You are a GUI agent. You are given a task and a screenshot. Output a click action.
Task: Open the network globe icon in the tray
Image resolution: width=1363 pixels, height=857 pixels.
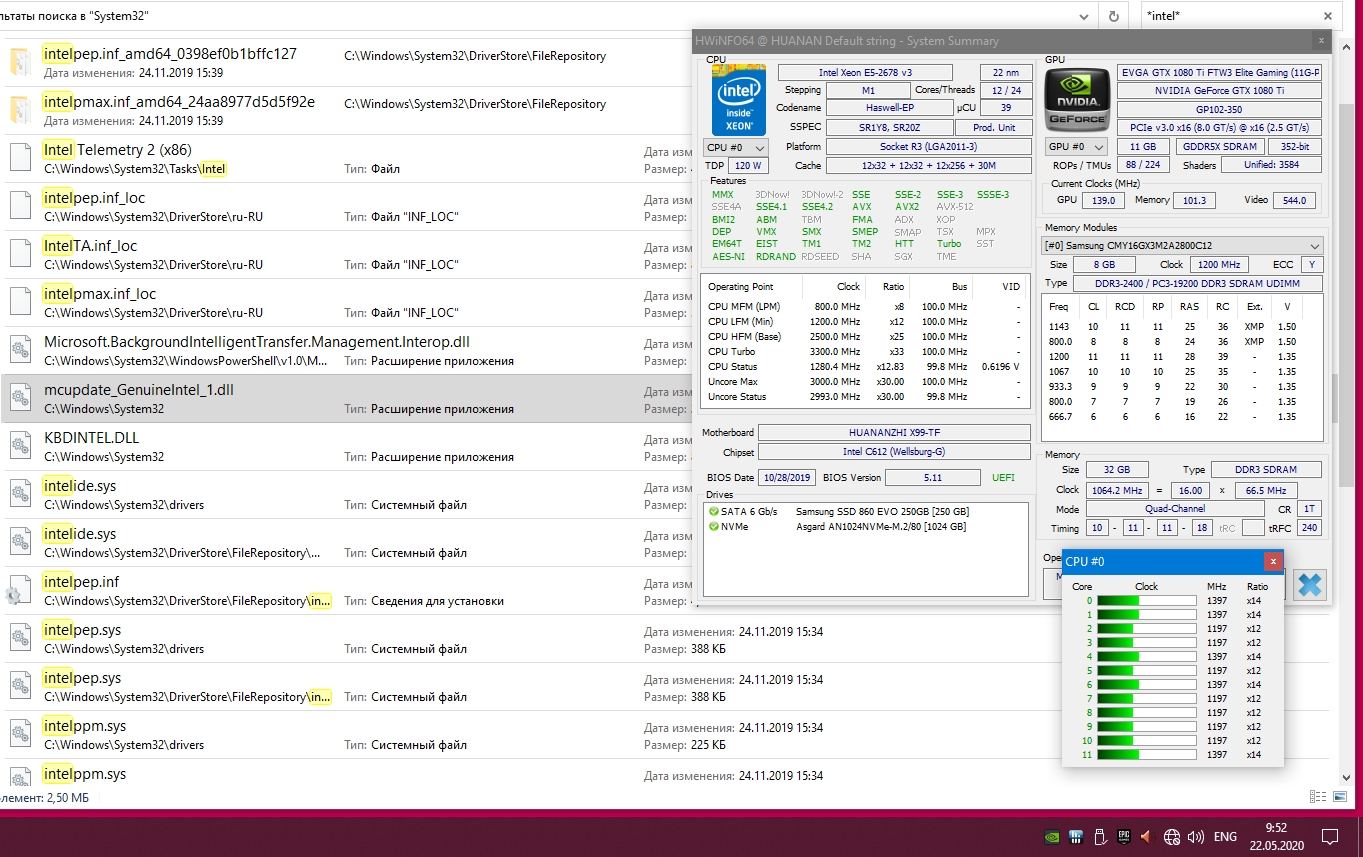tap(1172, 837)
